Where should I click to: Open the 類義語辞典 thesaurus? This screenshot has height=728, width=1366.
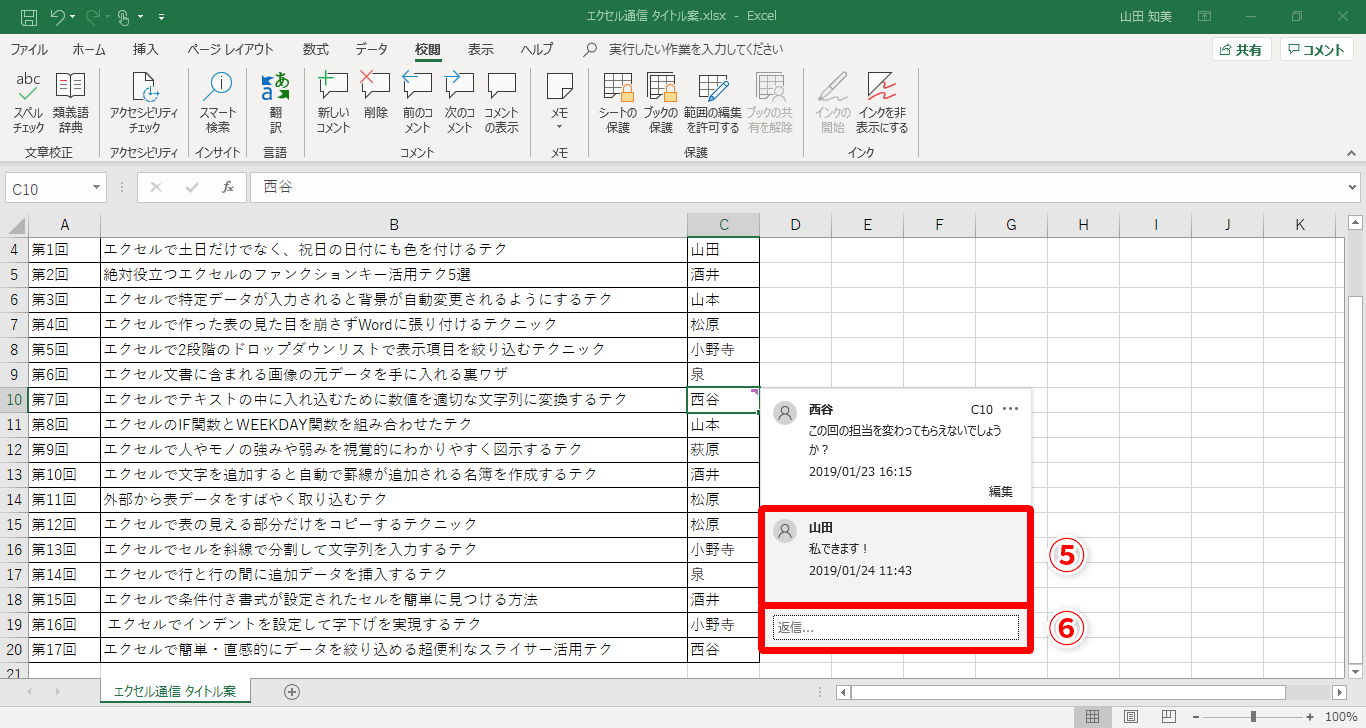[70, 103]
